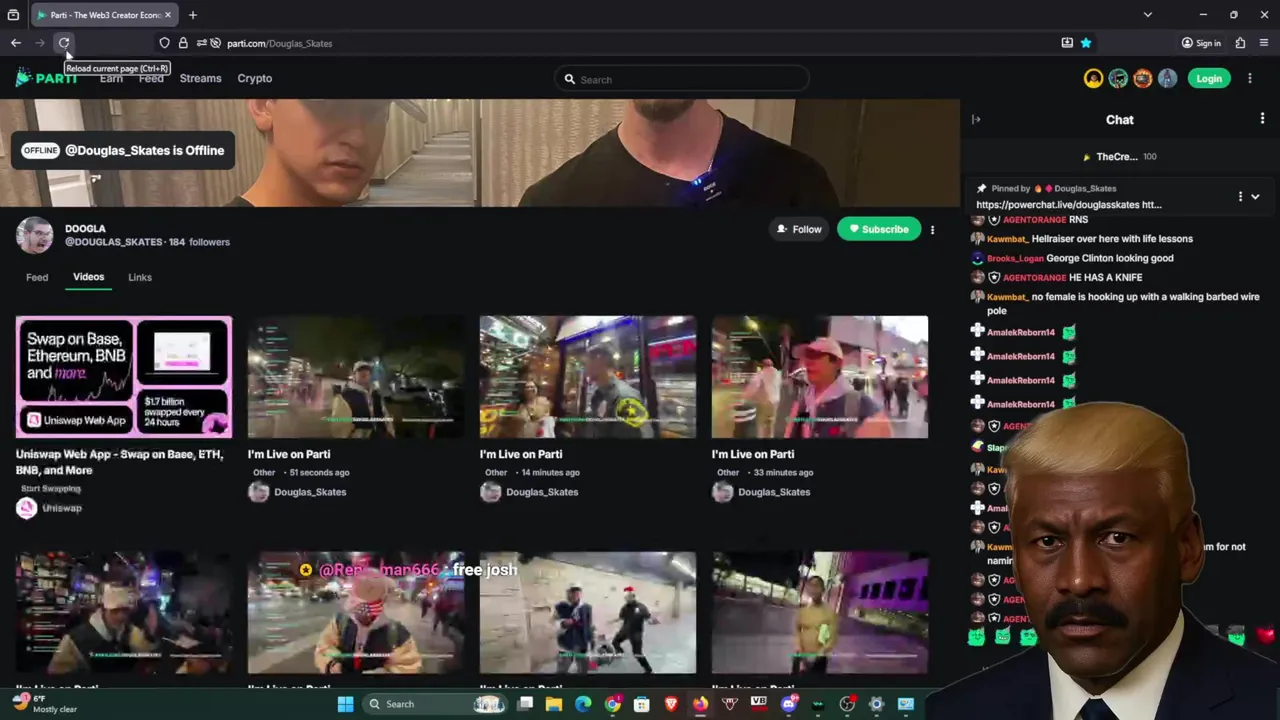Screen dimensions: 1280x720
Task: Select the Videos tab
Action: coord(88,277)
